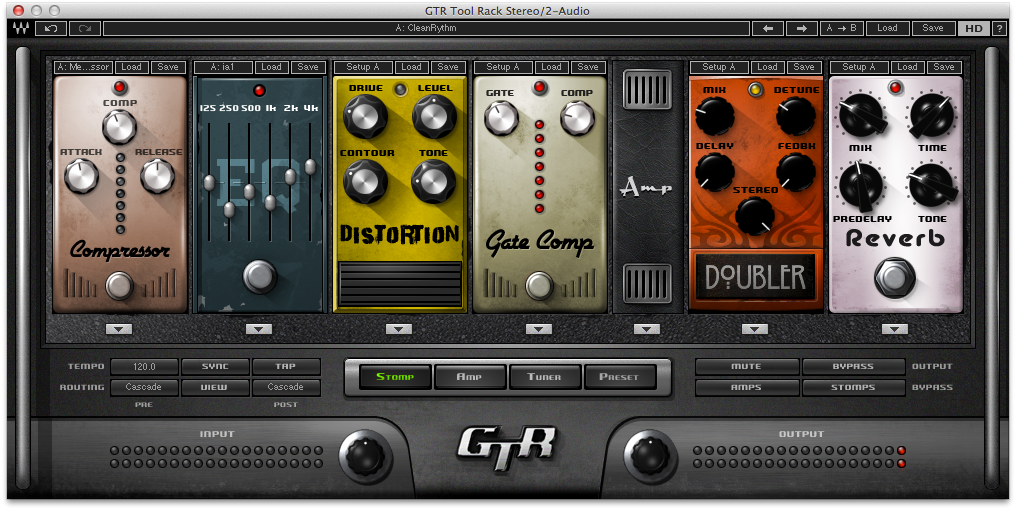Click the Doubler DETUNE knob
Viewport: 1016px width, 510px height.
[796, 117]
